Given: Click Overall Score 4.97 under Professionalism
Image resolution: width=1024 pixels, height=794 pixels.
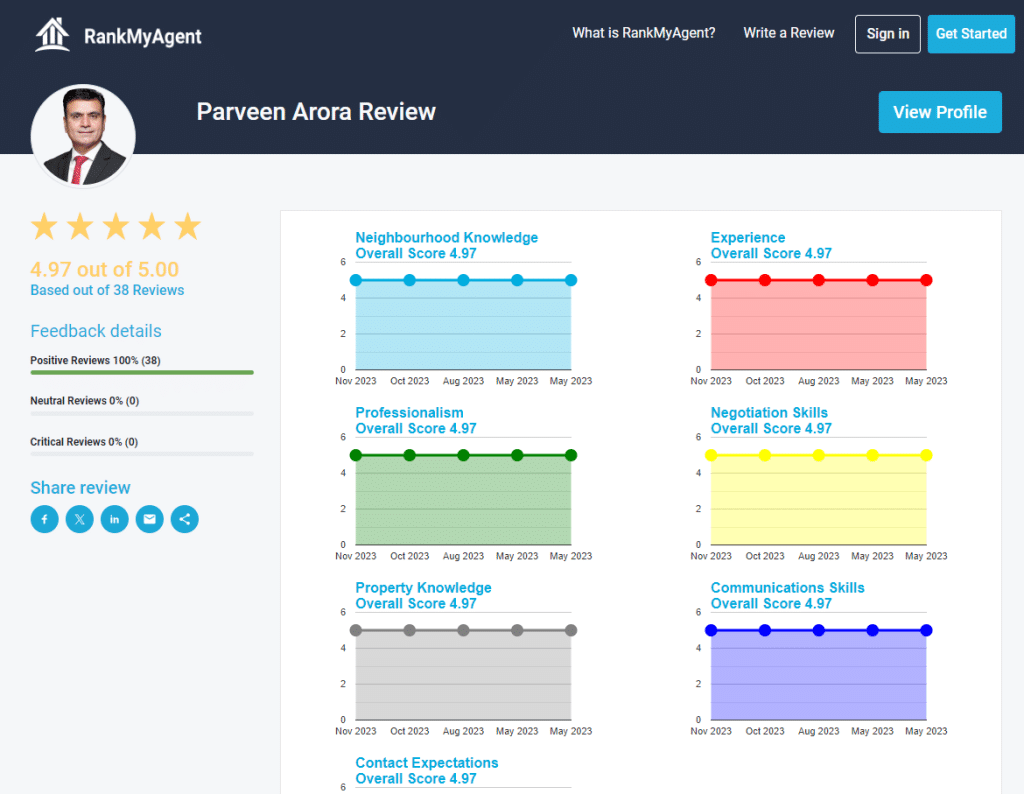Looking at the screenshot, I should [x=415, y=428].
